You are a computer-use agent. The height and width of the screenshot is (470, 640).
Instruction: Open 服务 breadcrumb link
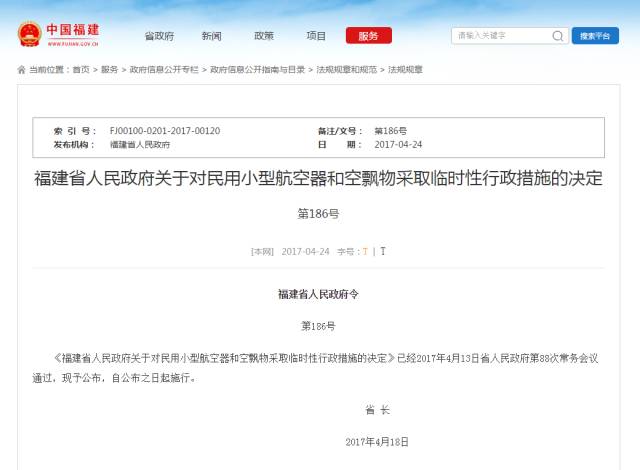click(x=109, y=70)
